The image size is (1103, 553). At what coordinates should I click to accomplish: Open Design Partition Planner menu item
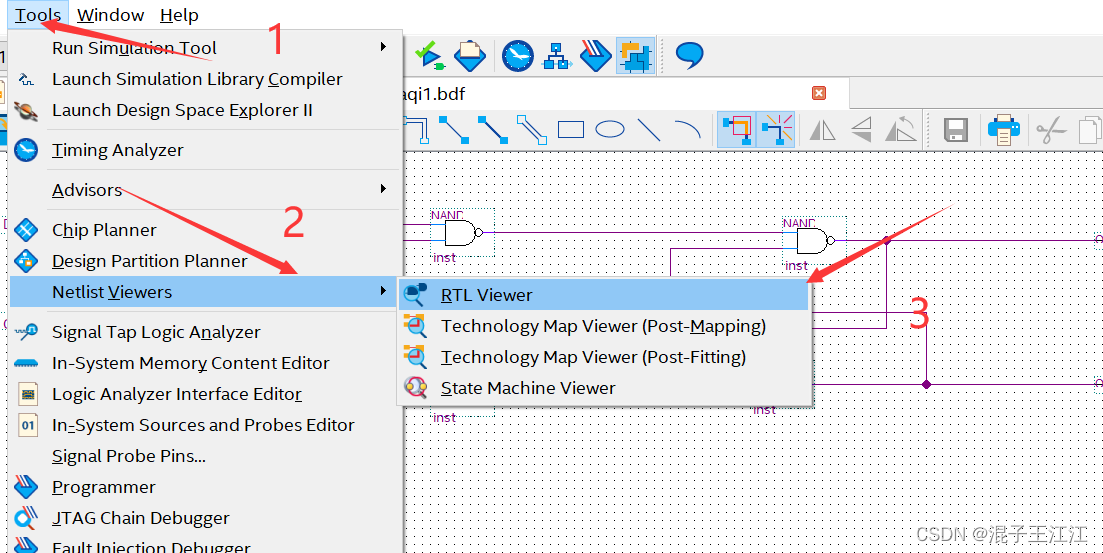[x=205, y=261]
